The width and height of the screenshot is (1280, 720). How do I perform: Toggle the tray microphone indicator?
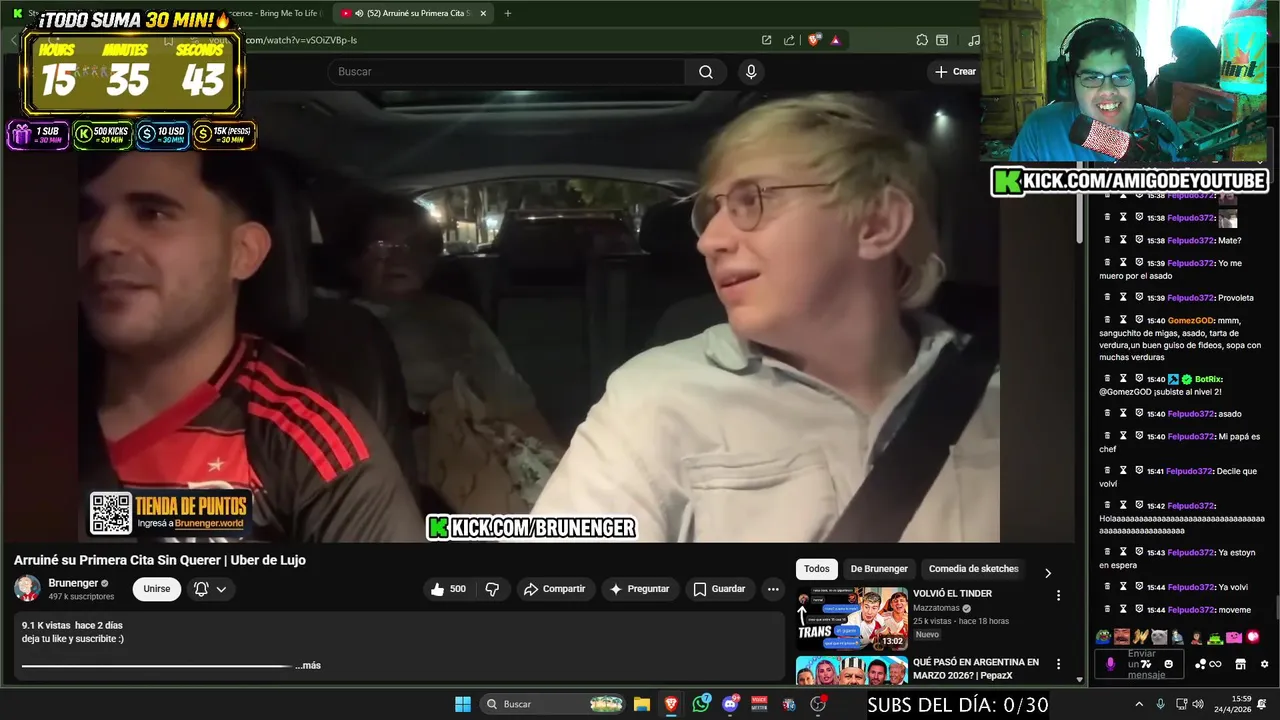1160,704
